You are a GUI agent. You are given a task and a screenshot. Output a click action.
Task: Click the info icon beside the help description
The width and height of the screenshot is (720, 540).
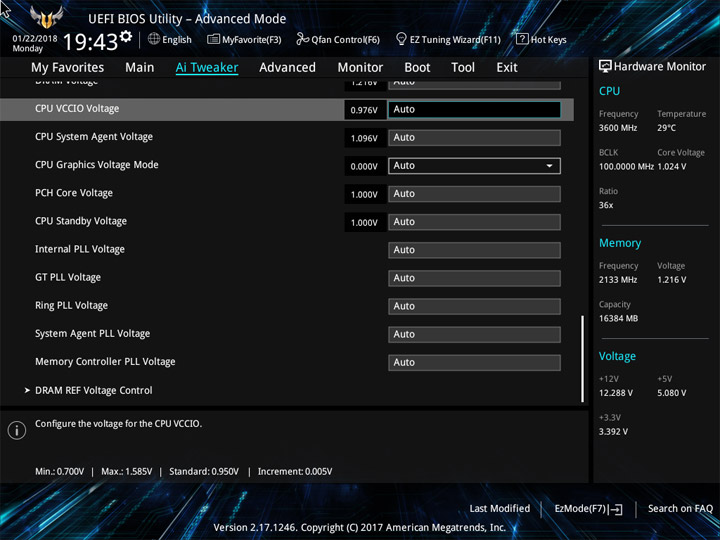pos(17,430)
